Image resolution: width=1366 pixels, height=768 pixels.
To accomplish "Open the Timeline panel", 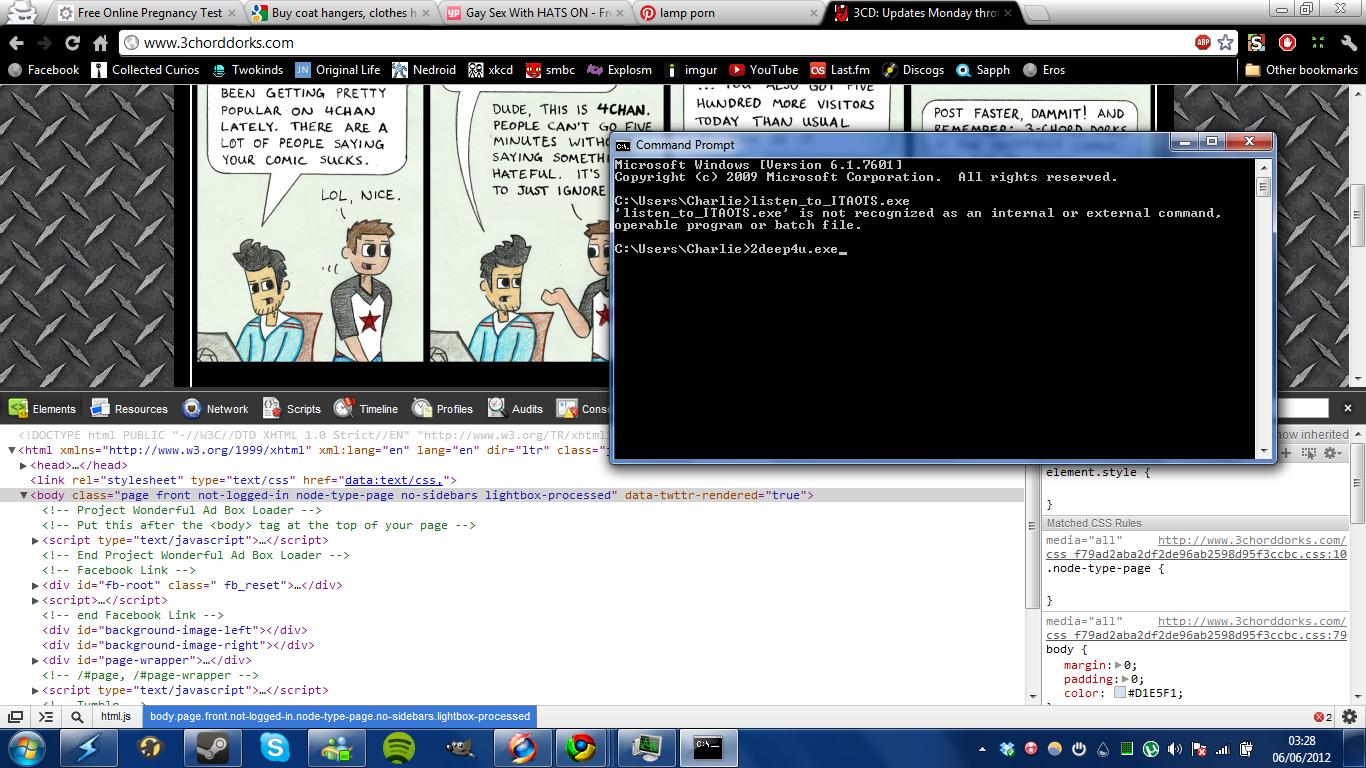I will click(366, 408).
